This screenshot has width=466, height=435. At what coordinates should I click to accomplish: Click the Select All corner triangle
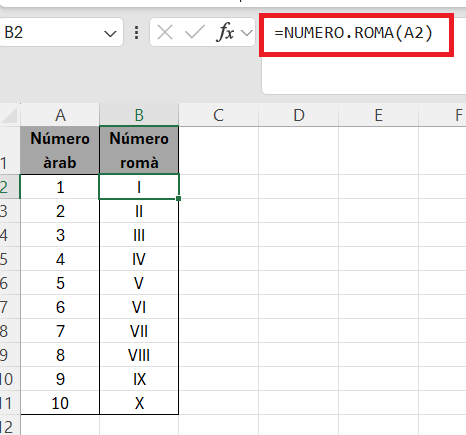9,115
